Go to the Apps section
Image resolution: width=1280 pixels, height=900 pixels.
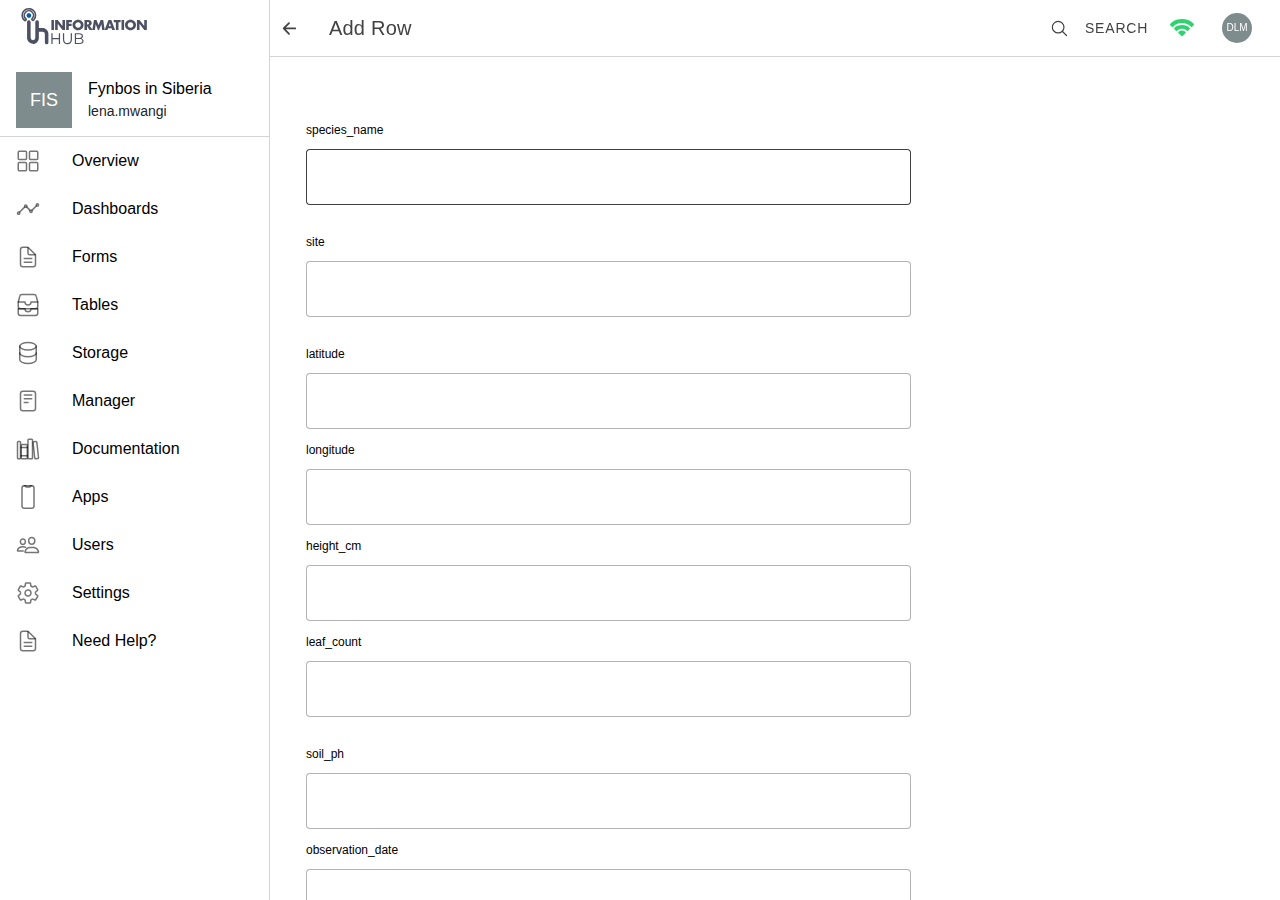[x=90, y=497]
